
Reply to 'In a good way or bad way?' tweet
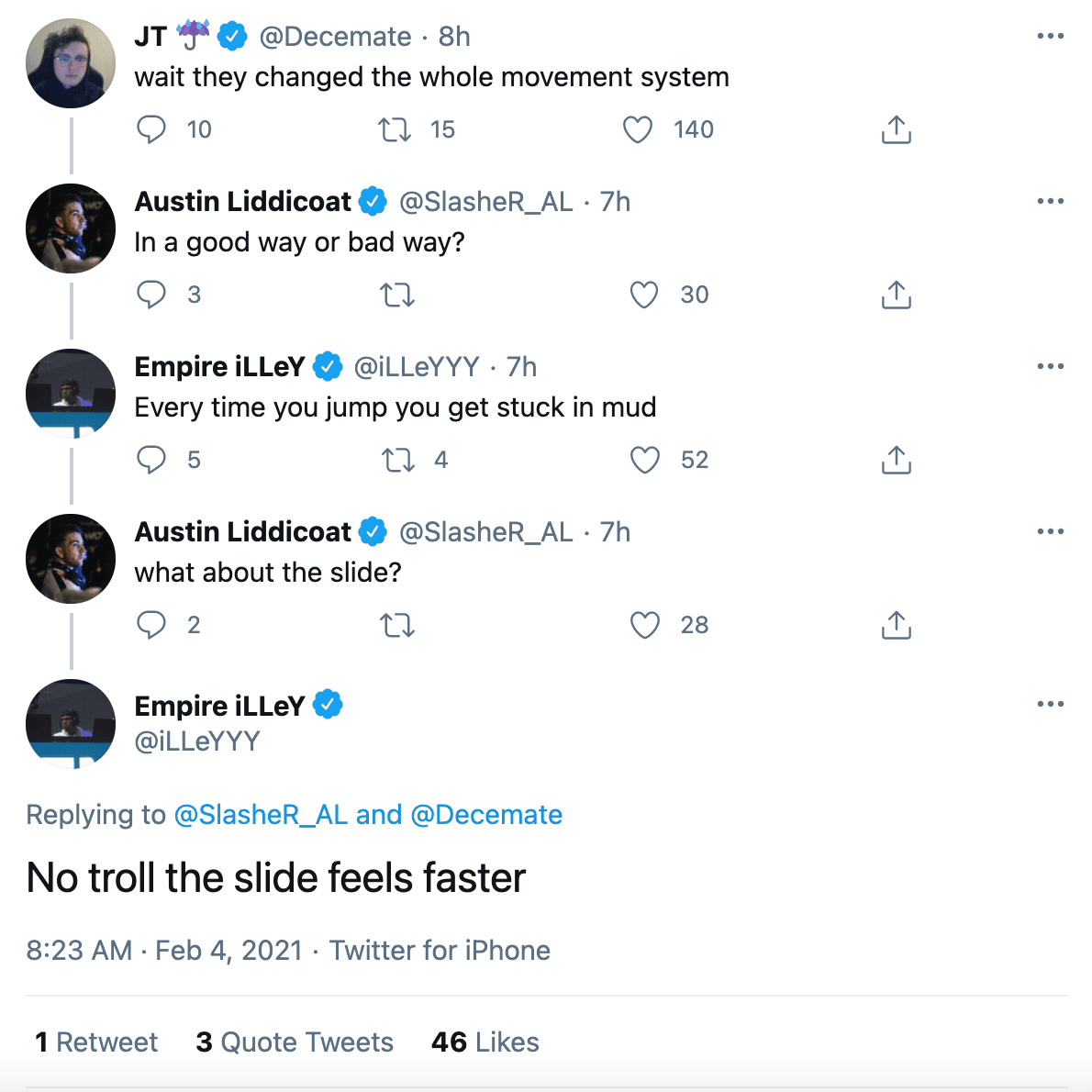click(151, 295)
